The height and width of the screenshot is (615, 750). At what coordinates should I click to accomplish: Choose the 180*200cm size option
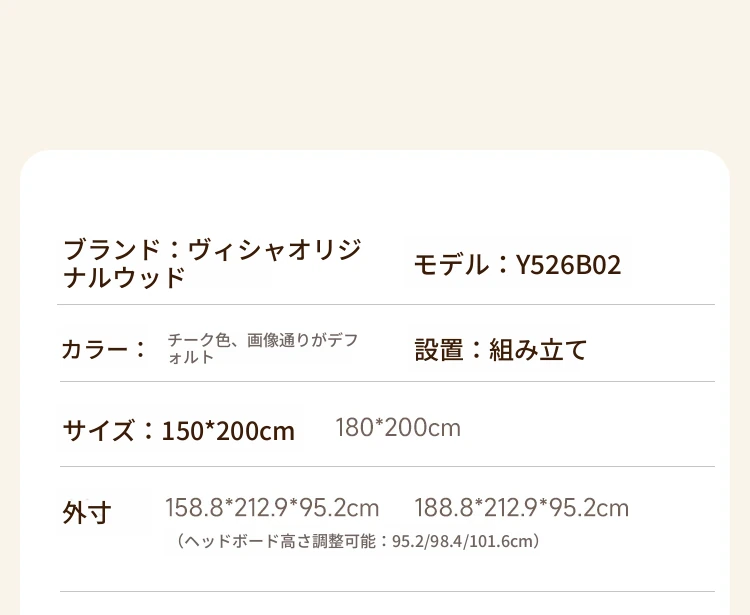click(x=398, y=428)
